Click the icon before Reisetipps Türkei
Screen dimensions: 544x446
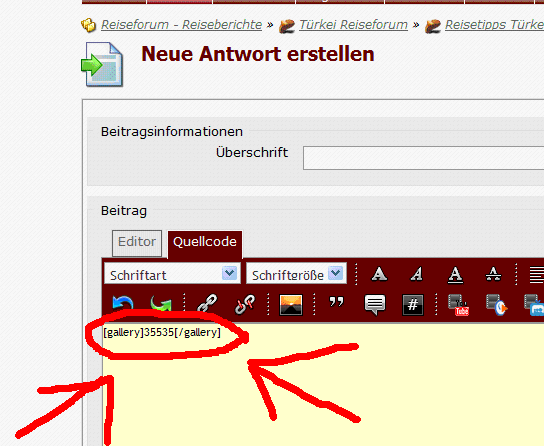coord(433,26)
